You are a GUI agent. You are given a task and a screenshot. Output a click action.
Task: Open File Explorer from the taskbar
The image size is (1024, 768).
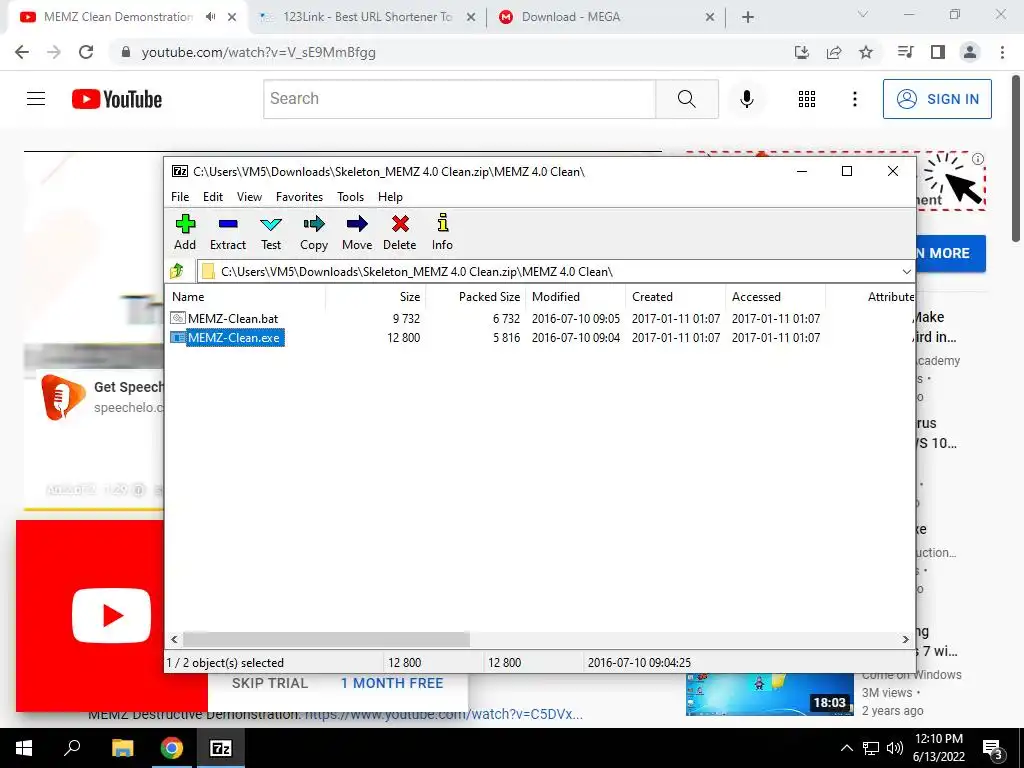(122, 748)
